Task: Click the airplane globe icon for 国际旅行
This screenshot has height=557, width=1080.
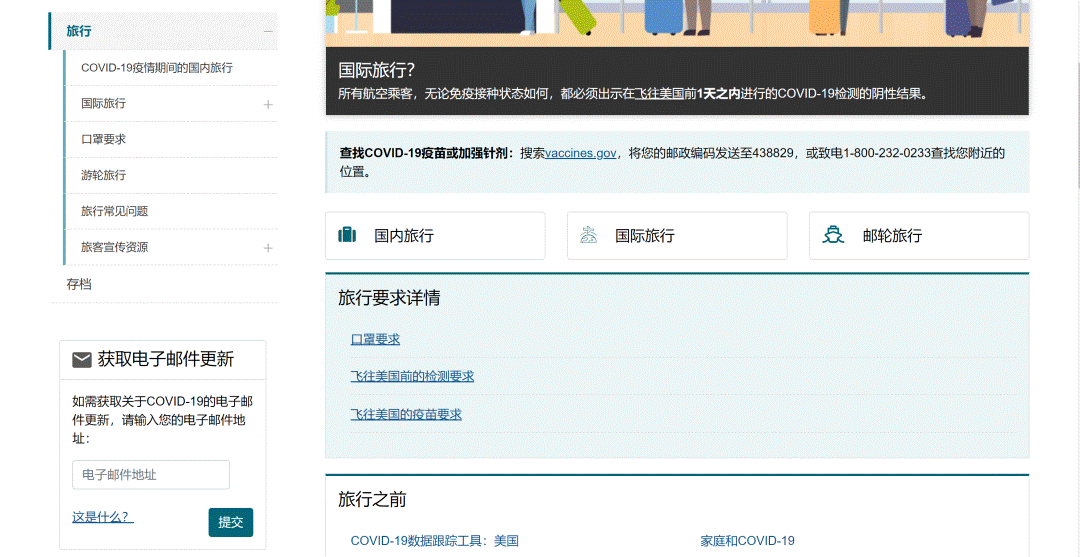Action: [x=588, y=236]
